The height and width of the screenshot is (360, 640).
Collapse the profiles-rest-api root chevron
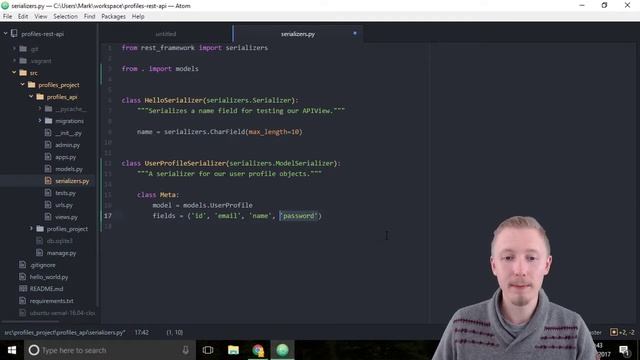click(5, 34)
